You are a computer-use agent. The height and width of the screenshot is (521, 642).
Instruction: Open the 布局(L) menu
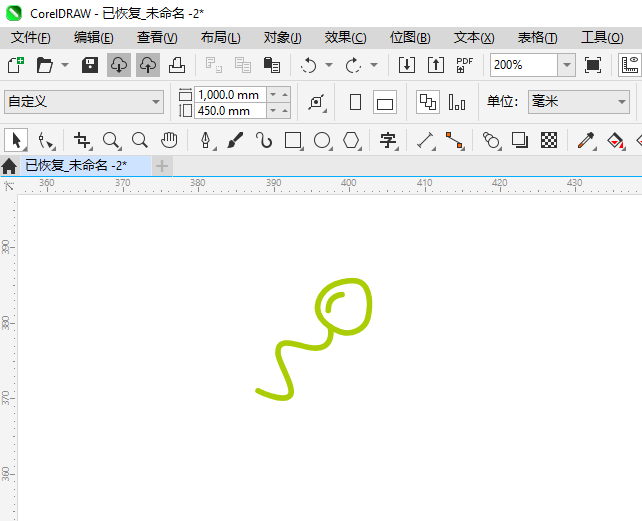[221, 38]
